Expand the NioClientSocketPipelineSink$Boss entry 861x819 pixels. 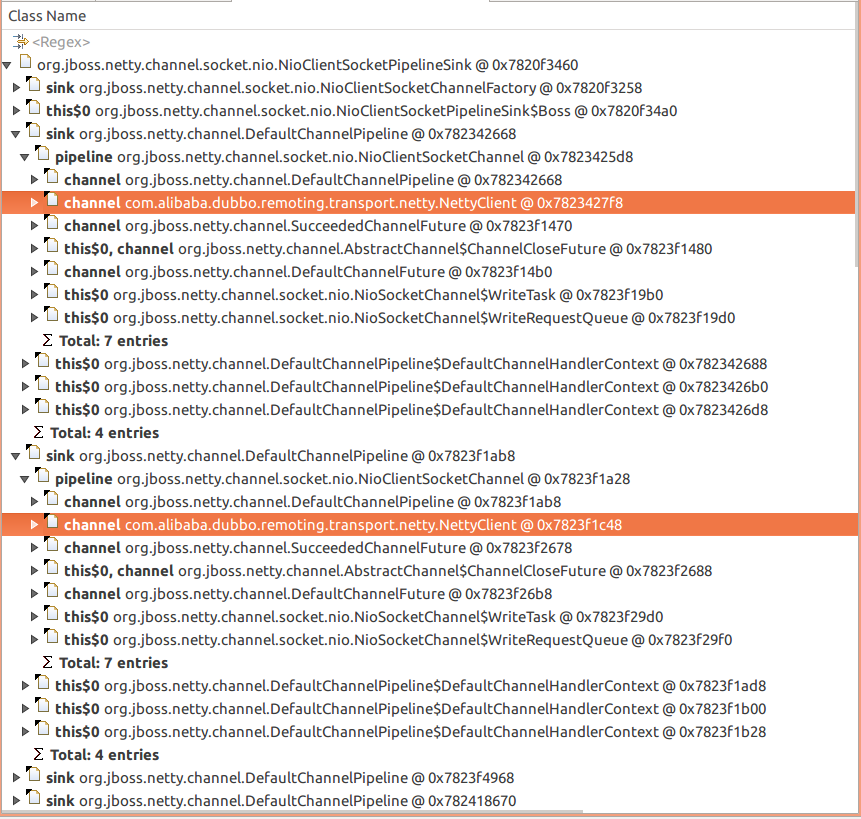tap(16, 111)
